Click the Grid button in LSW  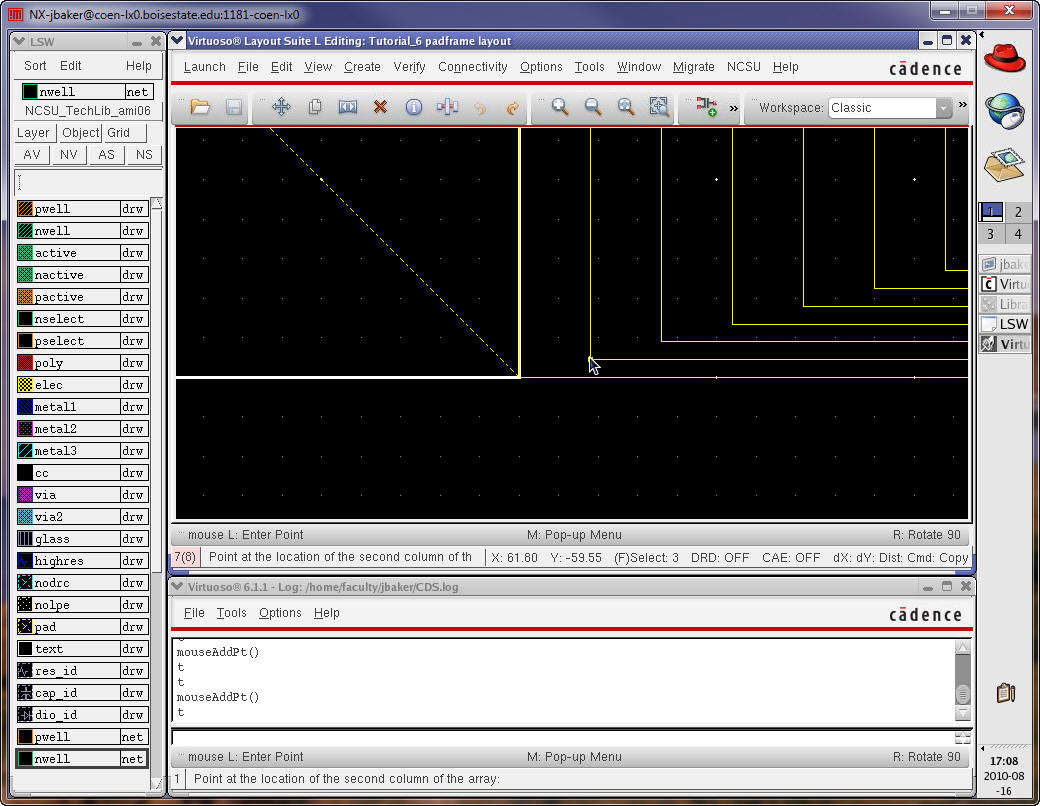pos(119,133)
